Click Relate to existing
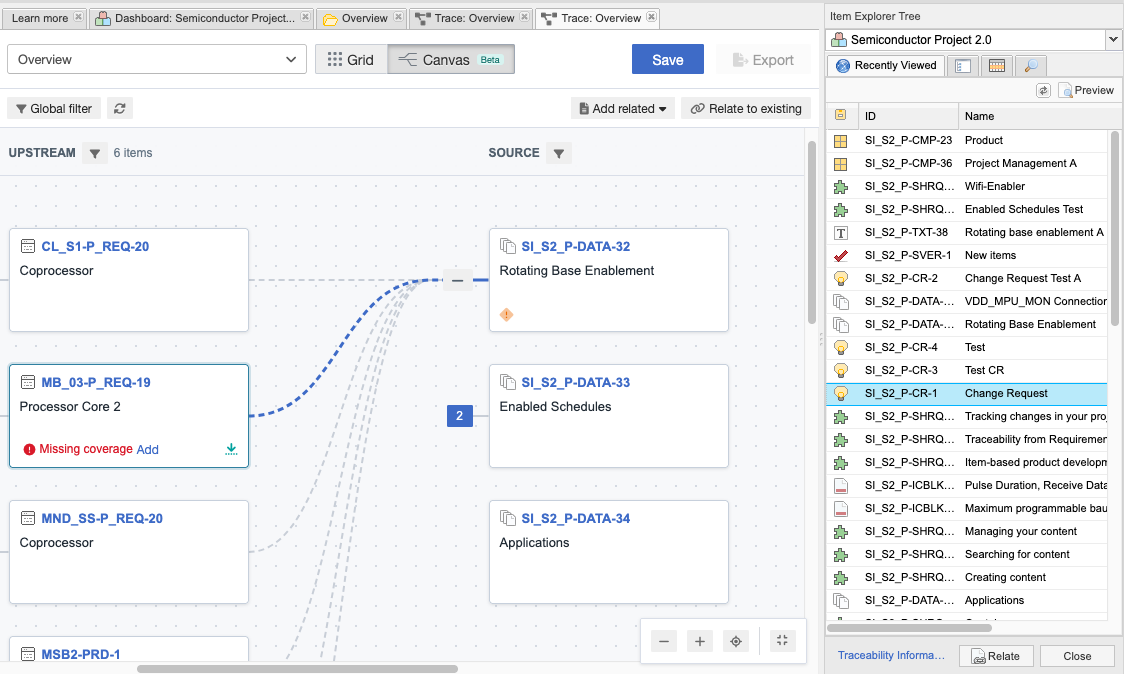The image size is (1124, 674). (x=746, y=108)
